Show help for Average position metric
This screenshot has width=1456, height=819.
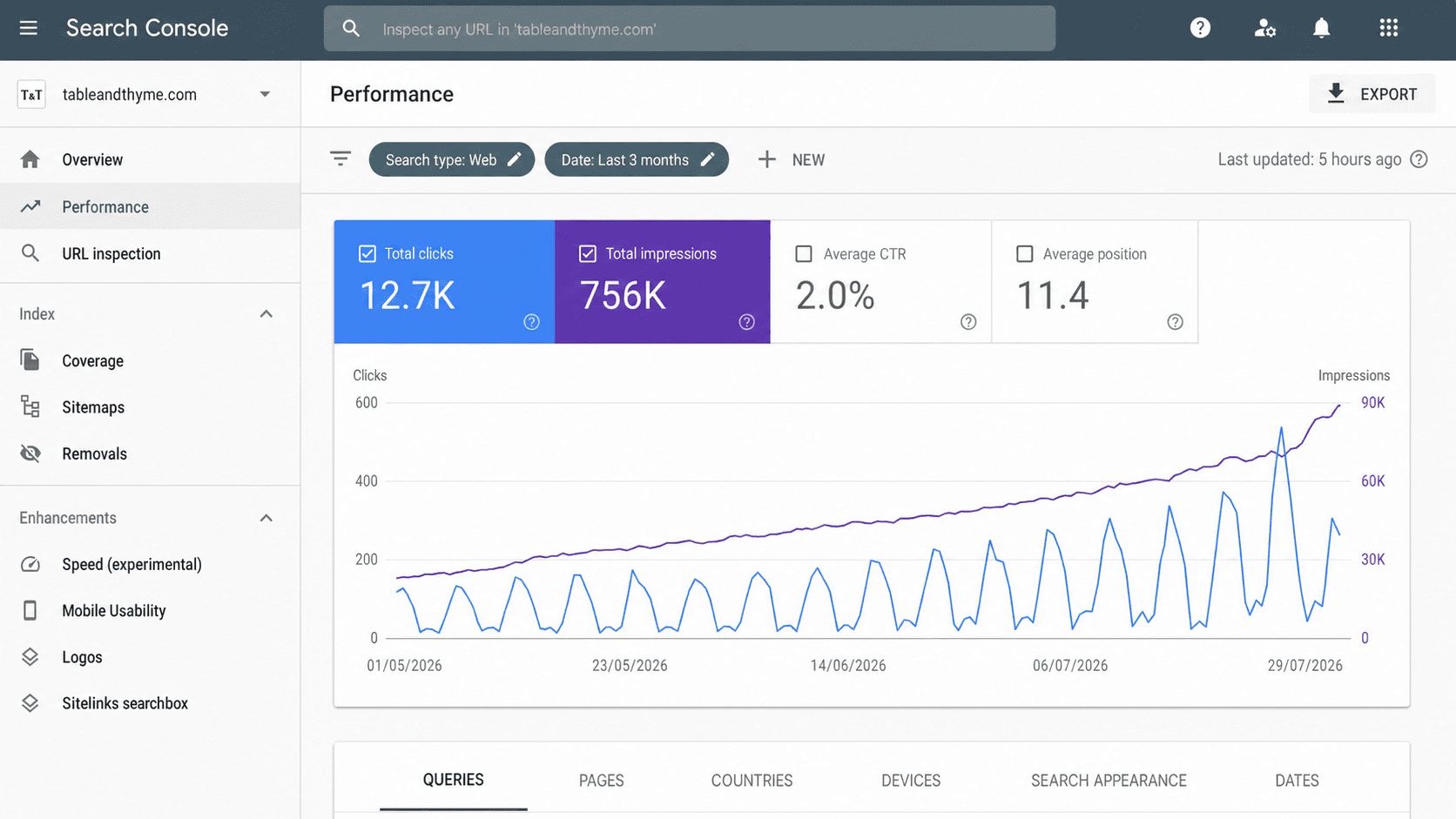click(x=1175, y=322)
